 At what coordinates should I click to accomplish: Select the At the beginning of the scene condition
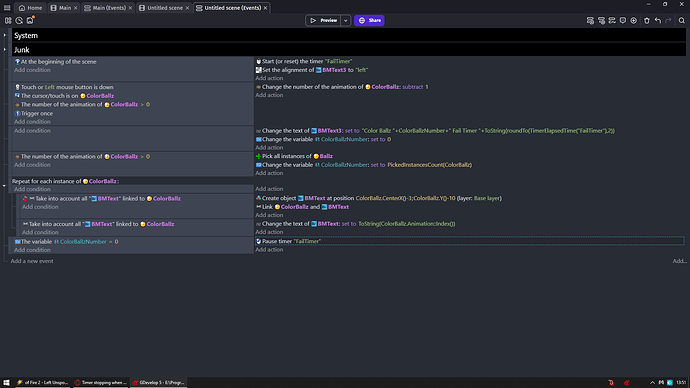(55, 62)
